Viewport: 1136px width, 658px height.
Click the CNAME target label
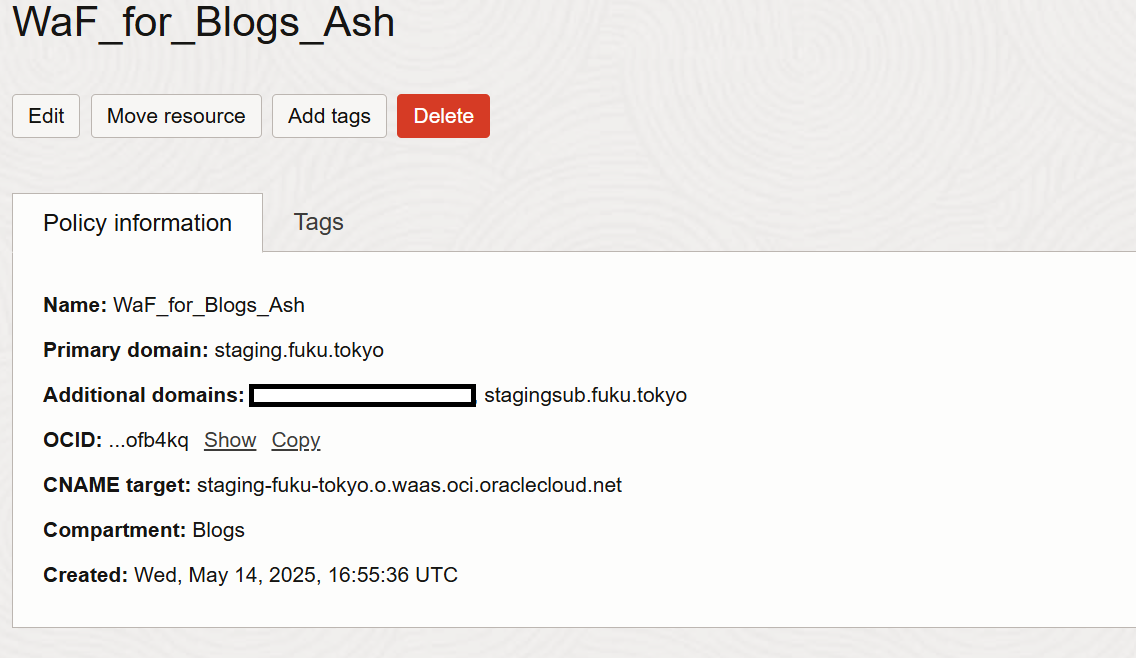(x=117, y=485)
